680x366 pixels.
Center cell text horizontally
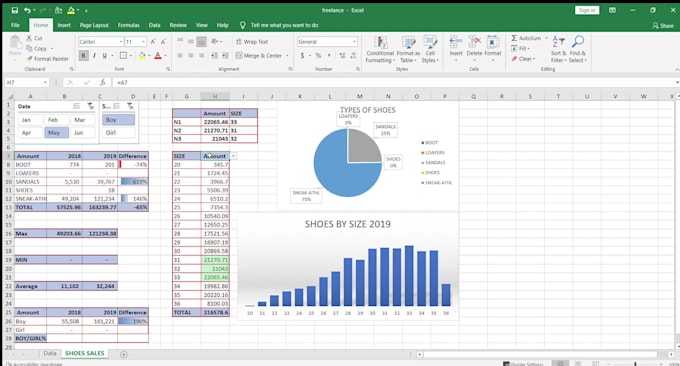tap(191, 56)
